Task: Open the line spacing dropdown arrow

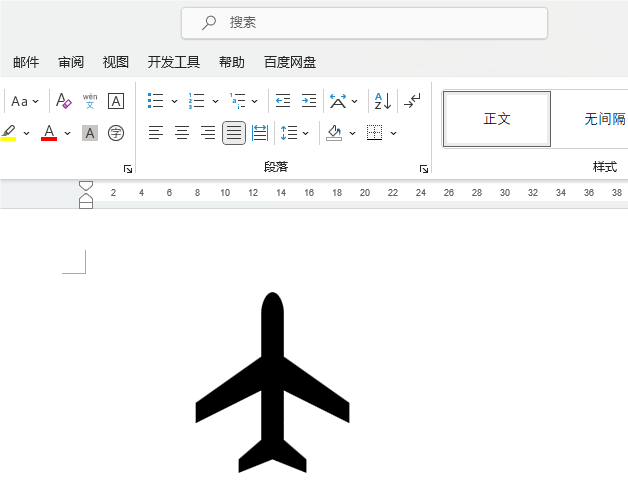Action: point(306,133)
